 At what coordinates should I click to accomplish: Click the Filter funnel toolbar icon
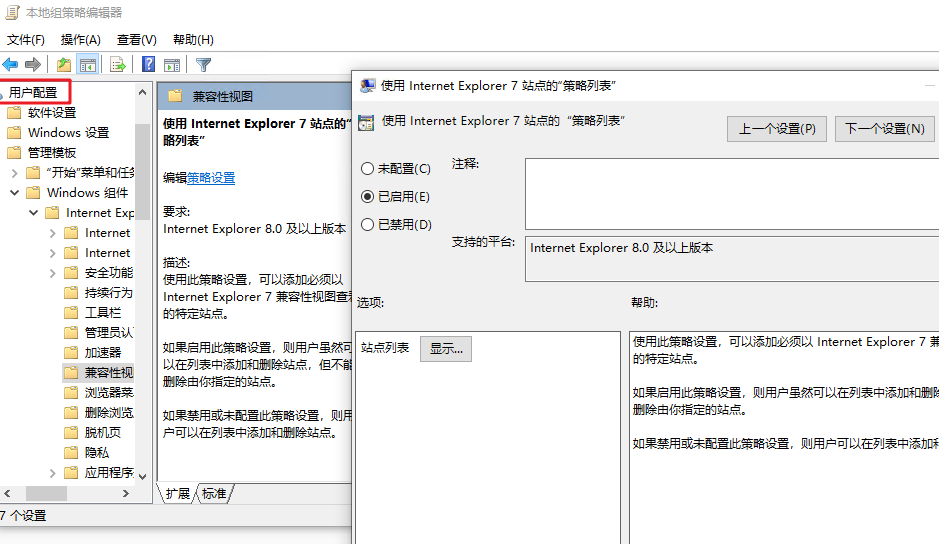pos(203,65)
